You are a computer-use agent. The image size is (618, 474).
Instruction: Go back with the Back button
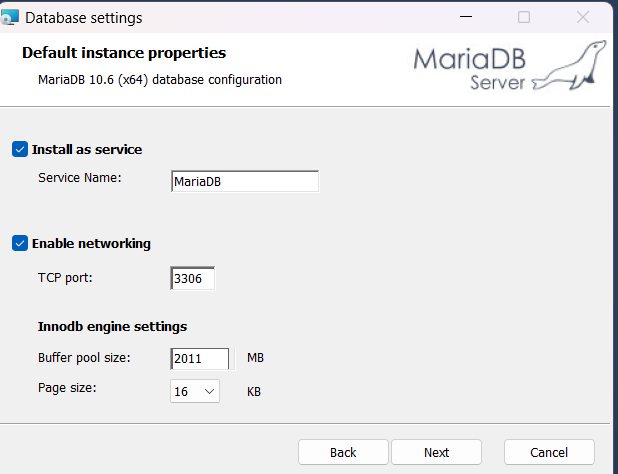(x=343, y=452)
